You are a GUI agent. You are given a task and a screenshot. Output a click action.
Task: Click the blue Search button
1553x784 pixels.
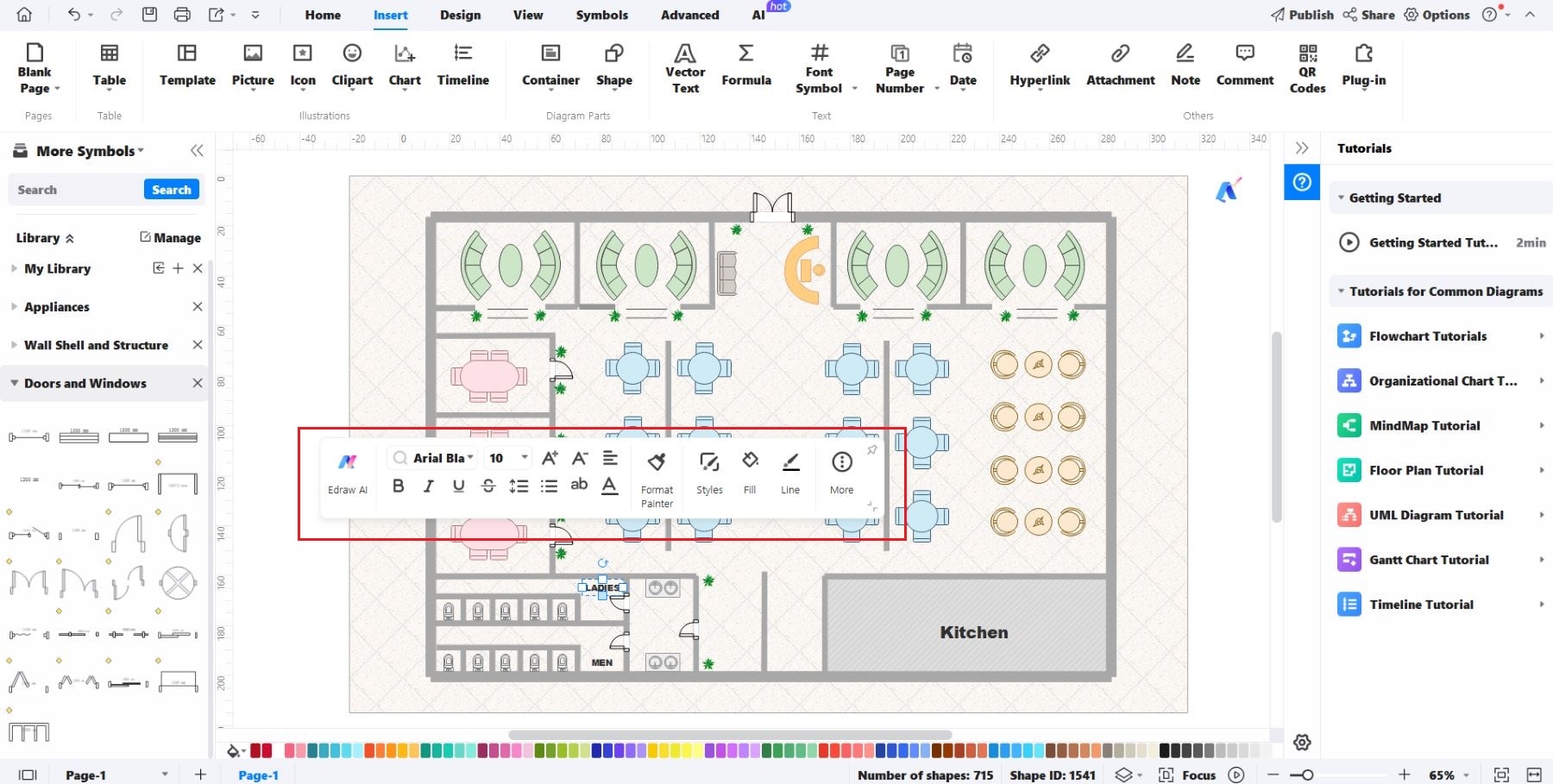[x=172, y=190]
